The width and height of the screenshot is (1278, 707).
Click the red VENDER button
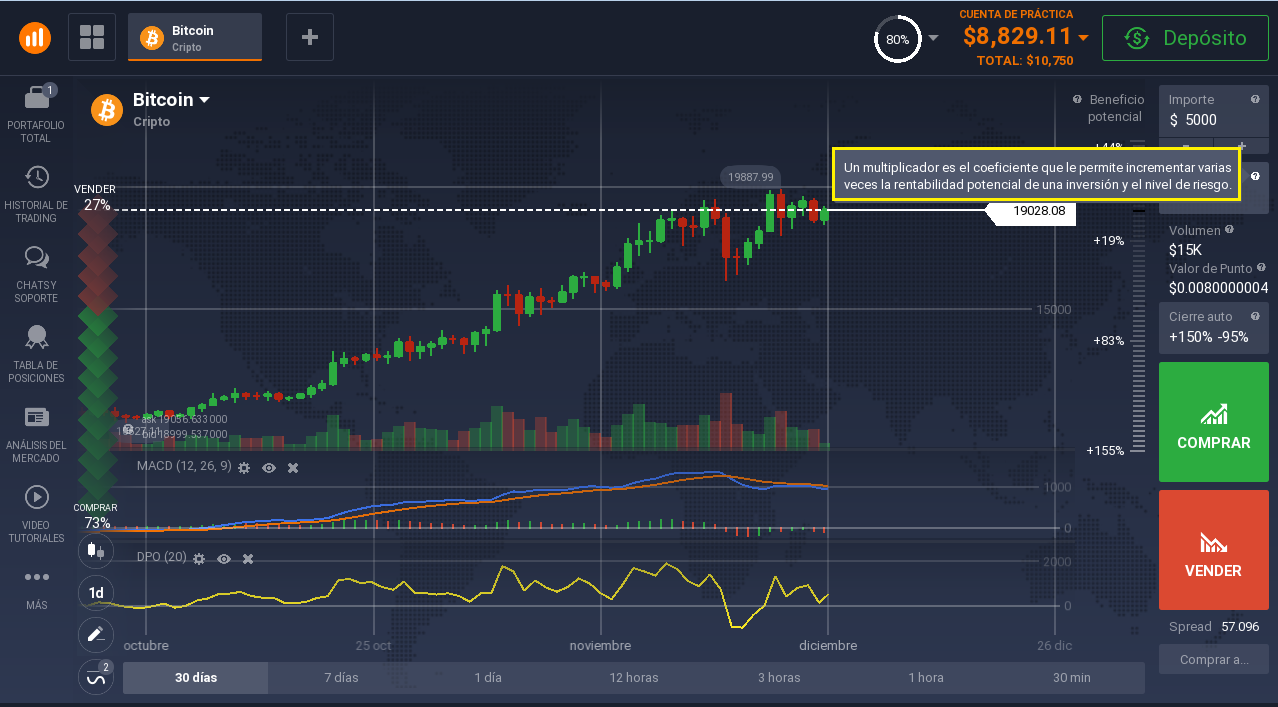pos(1213,550)
